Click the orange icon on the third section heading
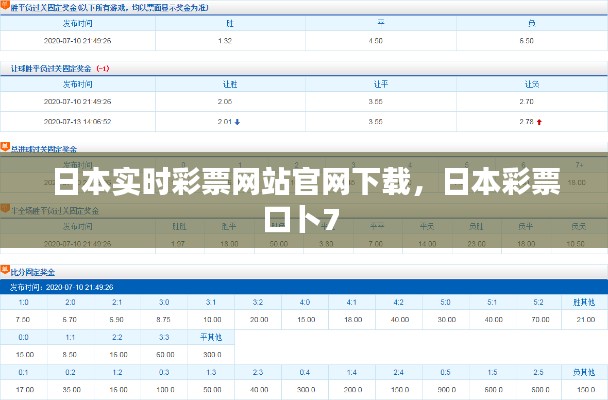This screenshot has height=400, width=608. click(x=5, y=146)
